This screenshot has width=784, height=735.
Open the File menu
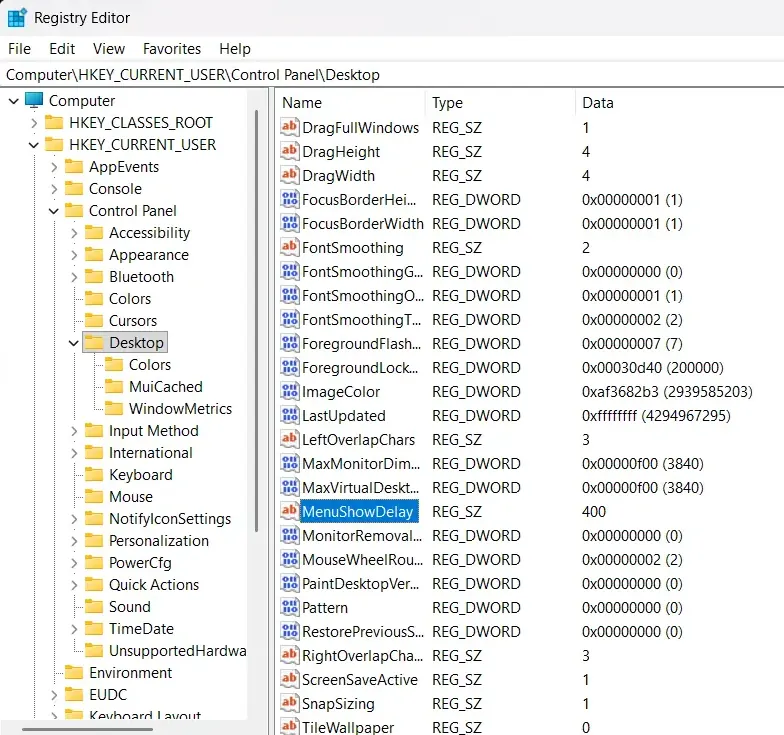pos(20,49)
